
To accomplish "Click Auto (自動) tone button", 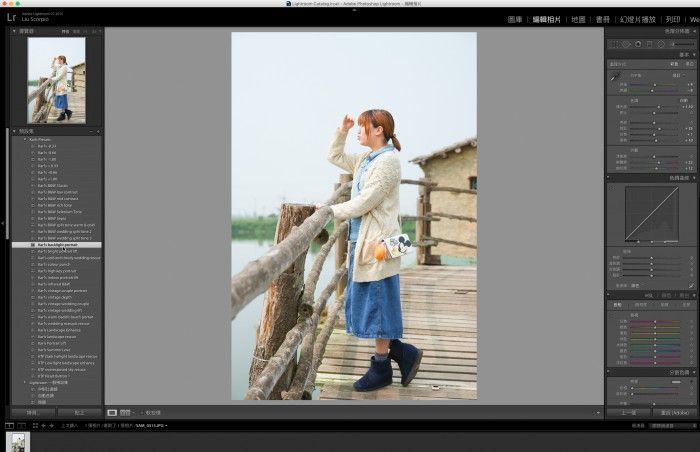I will pyautogui.click(x=684, y=100).
